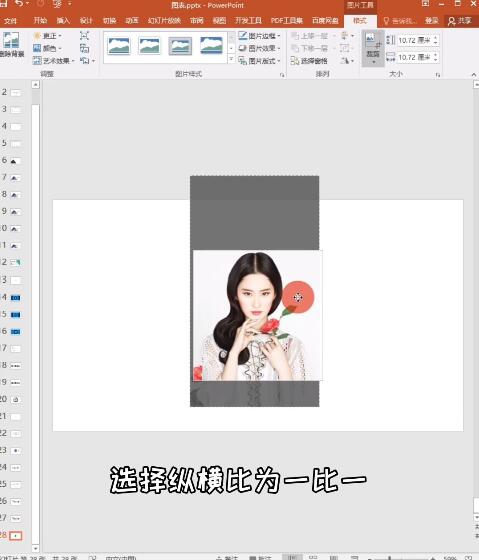
Task: Select slide 6 thumbnail
Action: point(15,161)
